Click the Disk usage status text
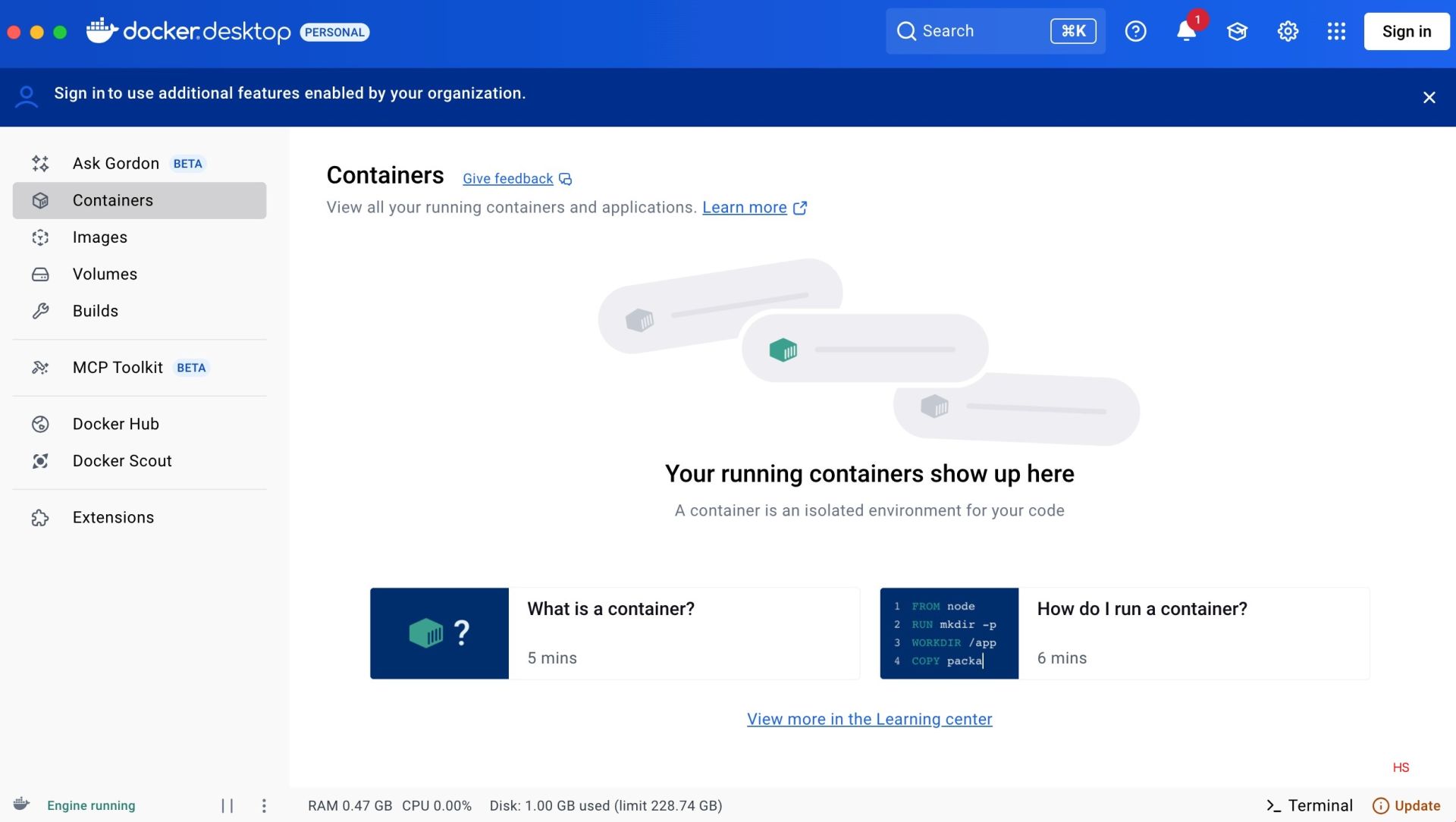The width and height of the screenshot is (1456, 822). [x=606, y=805]
